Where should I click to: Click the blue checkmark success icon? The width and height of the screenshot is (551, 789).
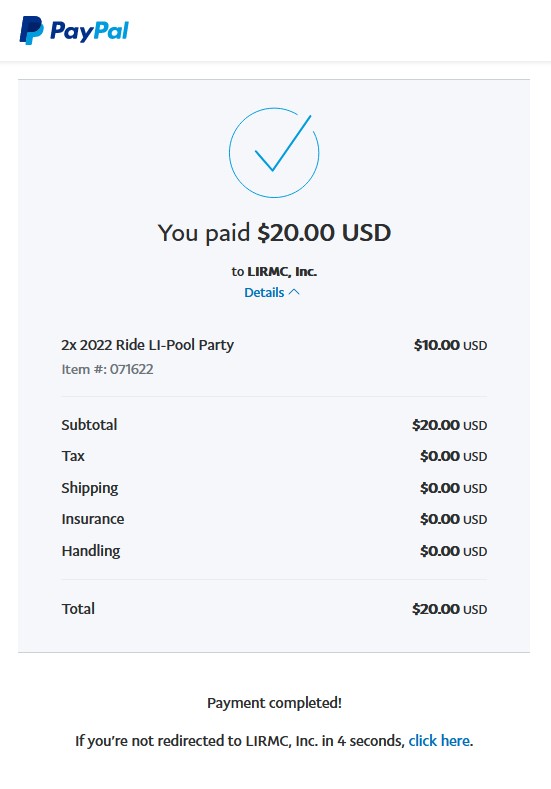[274, 152]
